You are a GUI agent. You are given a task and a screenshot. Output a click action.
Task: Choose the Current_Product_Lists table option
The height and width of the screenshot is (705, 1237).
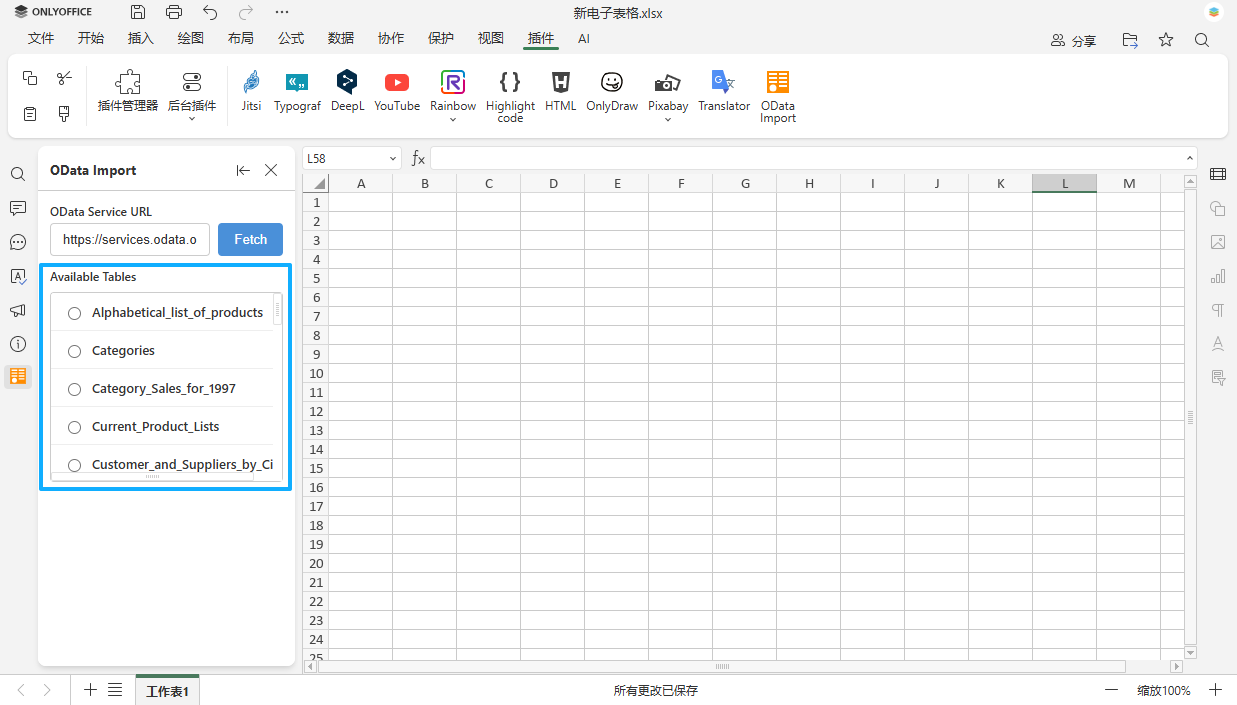tap(74, 426)
